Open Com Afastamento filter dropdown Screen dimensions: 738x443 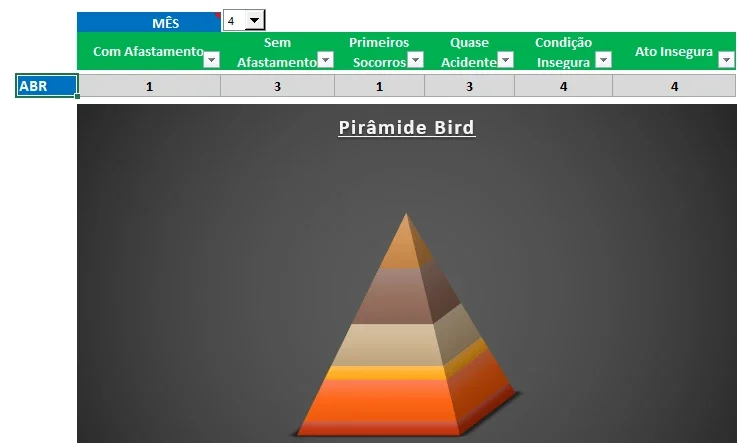click(211, 60)
